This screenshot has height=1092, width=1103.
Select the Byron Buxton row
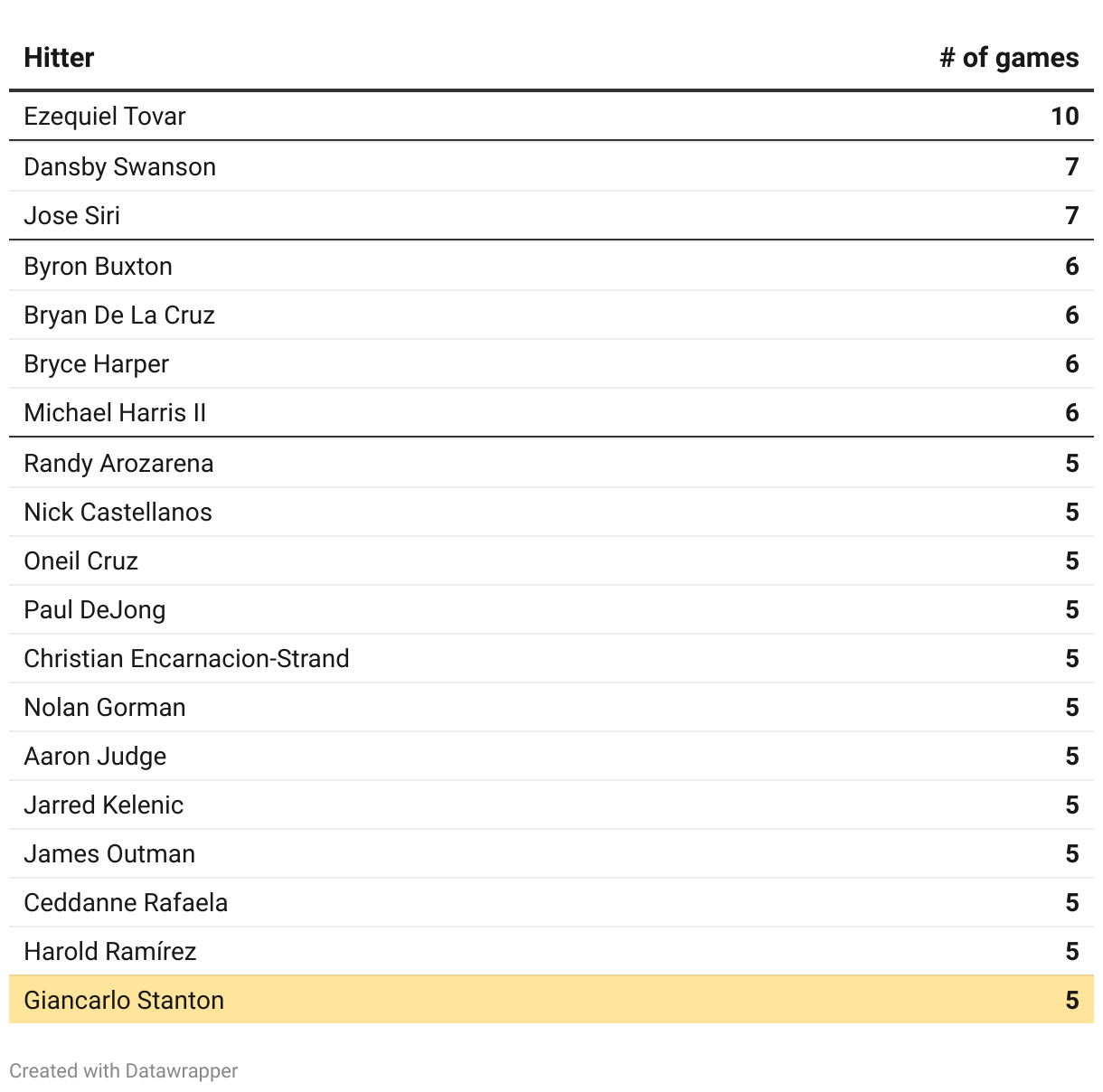(x=551, y=266)
